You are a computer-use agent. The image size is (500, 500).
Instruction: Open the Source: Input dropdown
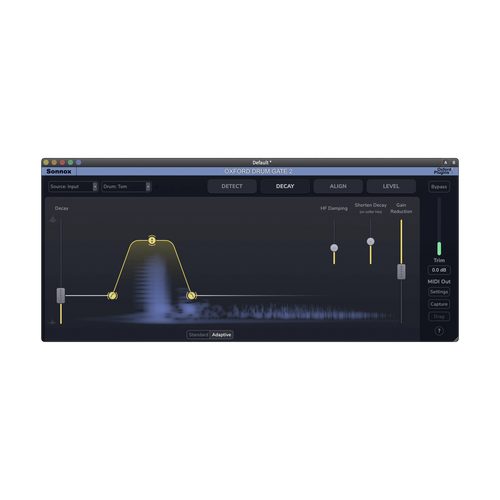(73, 187)
